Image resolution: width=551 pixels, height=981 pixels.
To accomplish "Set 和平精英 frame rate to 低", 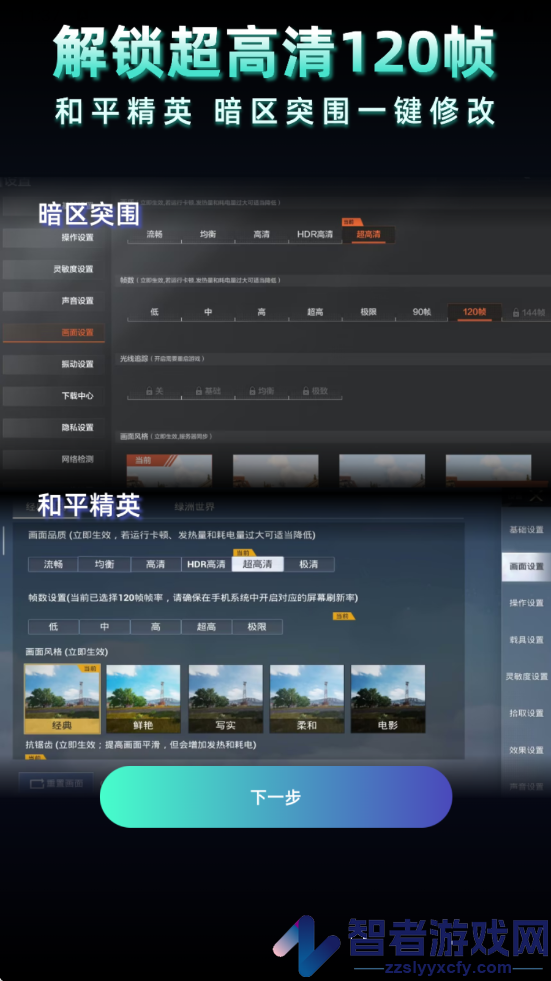I will pyautogui.click(x=53, y=626).
